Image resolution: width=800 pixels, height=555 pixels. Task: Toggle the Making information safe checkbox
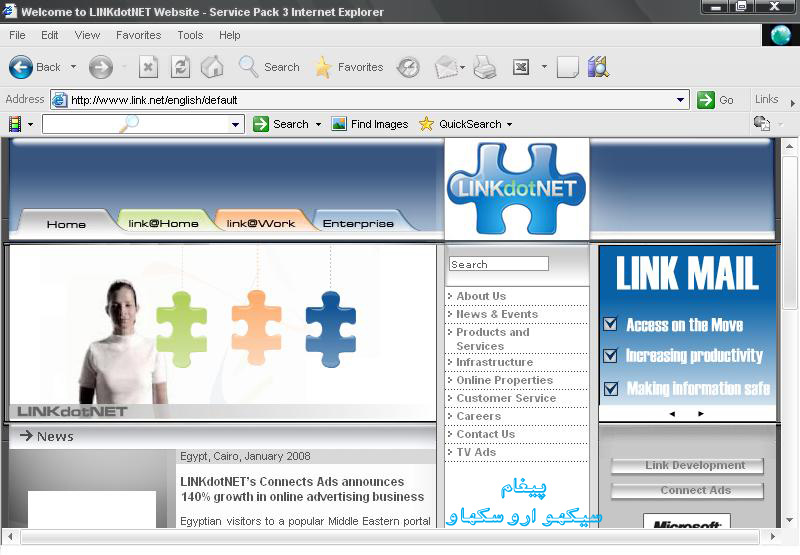[x=611, y=389]
